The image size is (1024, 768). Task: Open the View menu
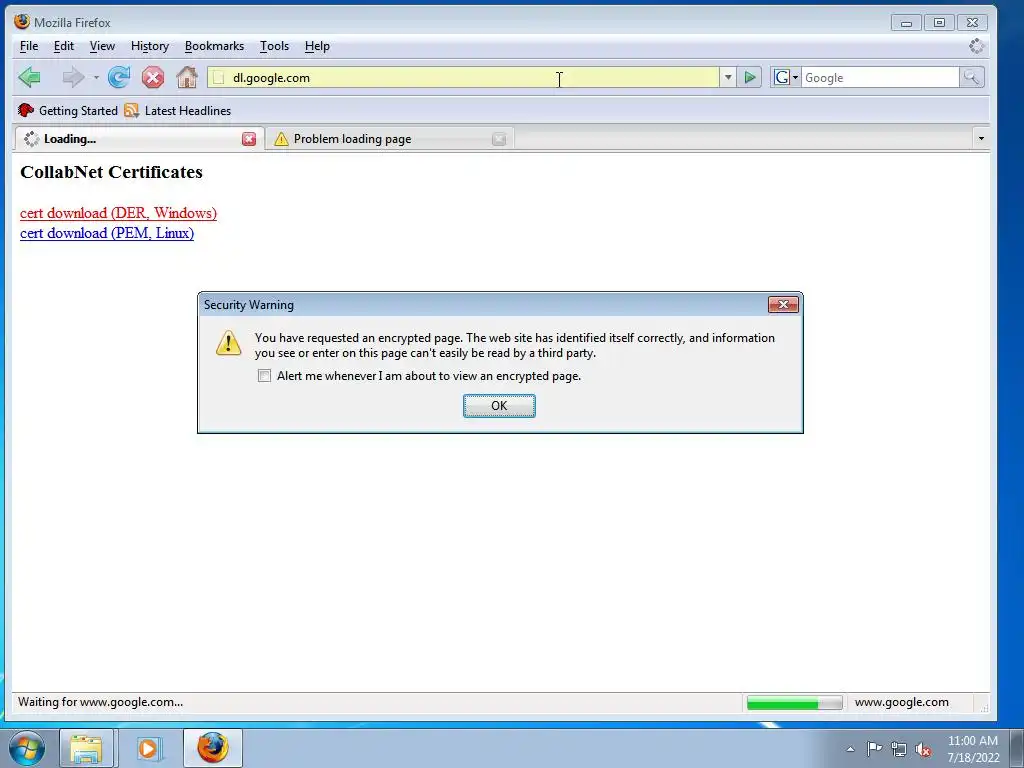tap(102, 46)
